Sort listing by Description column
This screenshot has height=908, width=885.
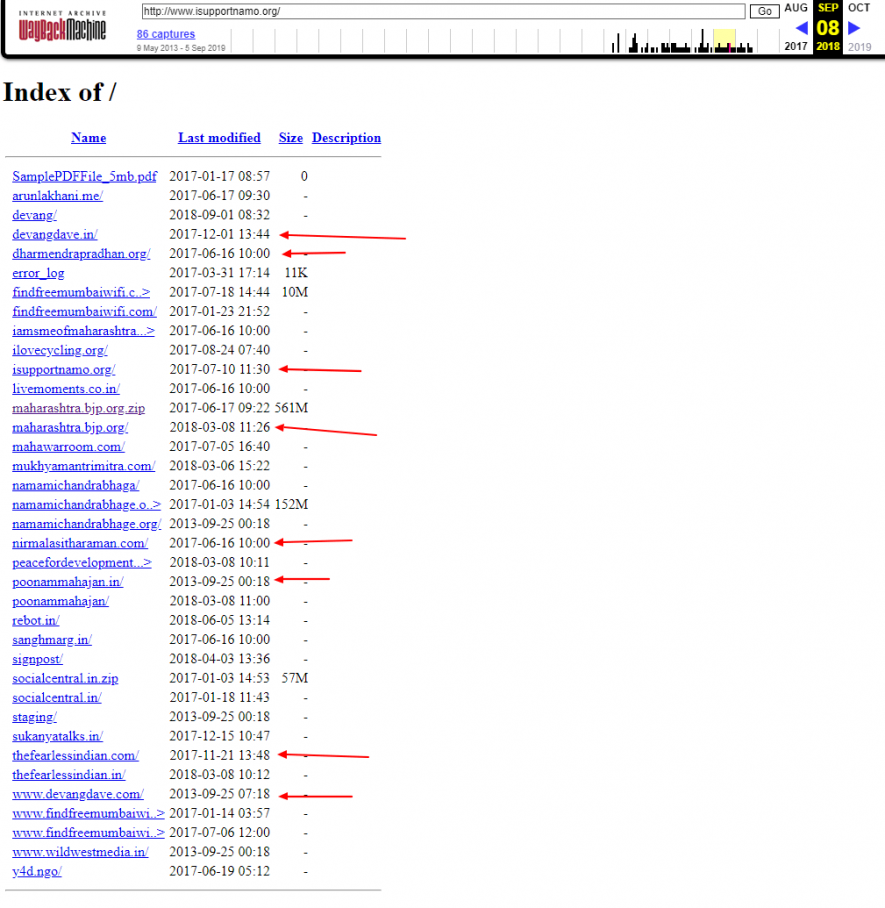346,138
